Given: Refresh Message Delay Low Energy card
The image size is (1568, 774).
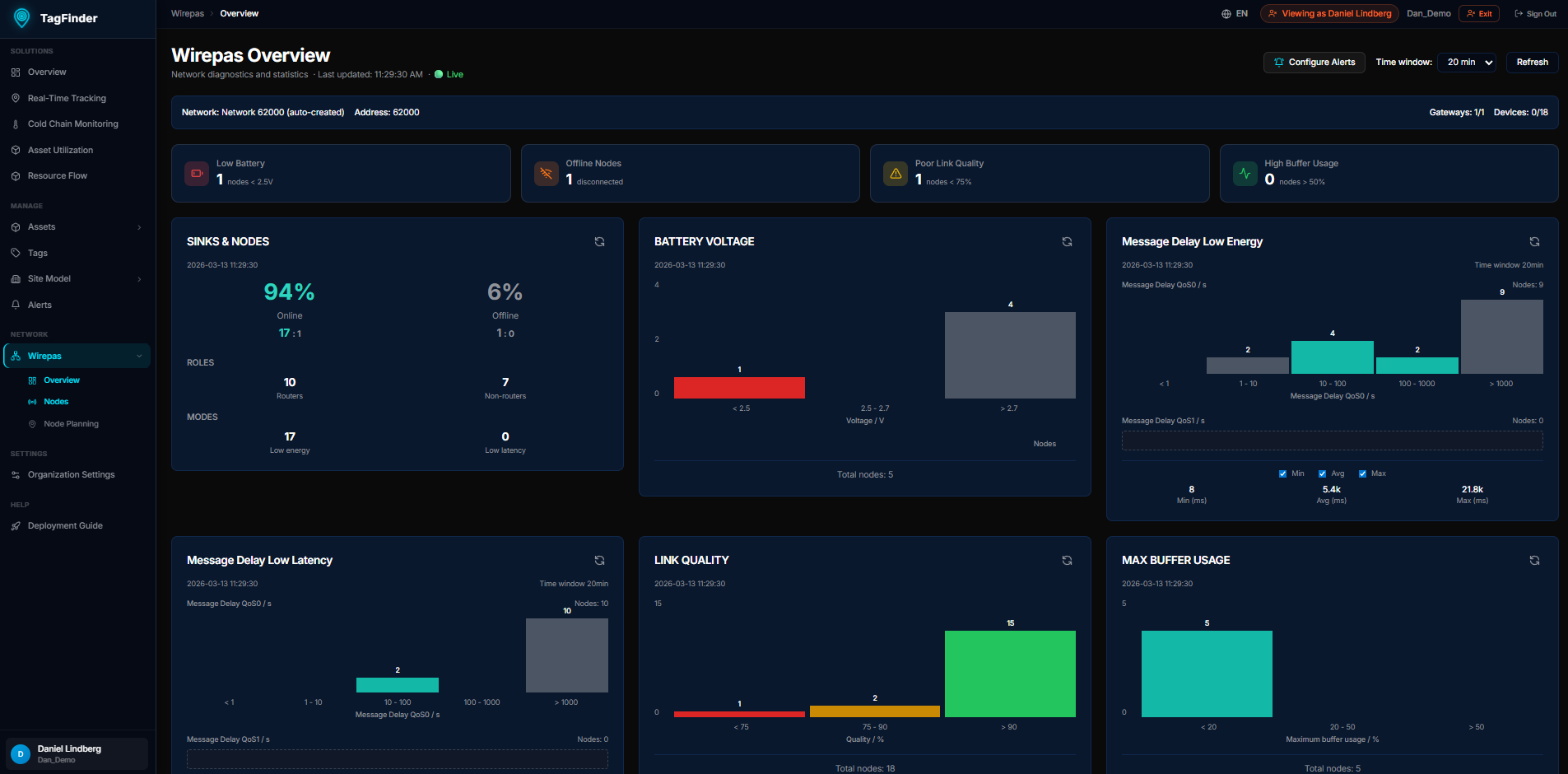Looking at the screenshot, I should pos(1534,242).
